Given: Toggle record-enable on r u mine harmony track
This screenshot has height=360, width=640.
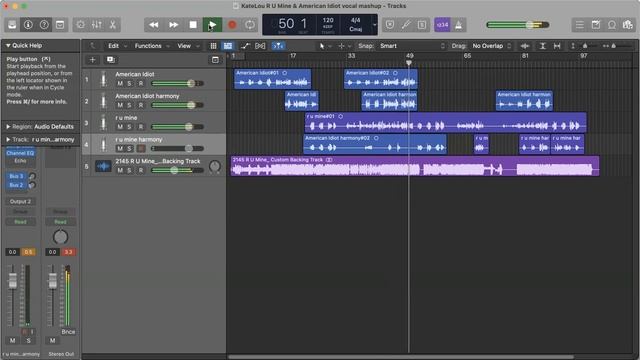Looking at the screenshot, I should click(x=141, y=149).
